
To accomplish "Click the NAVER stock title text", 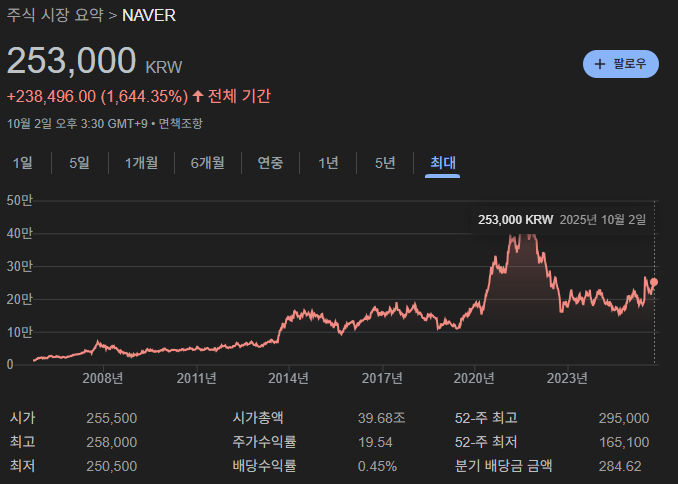I will coord(149,16).
